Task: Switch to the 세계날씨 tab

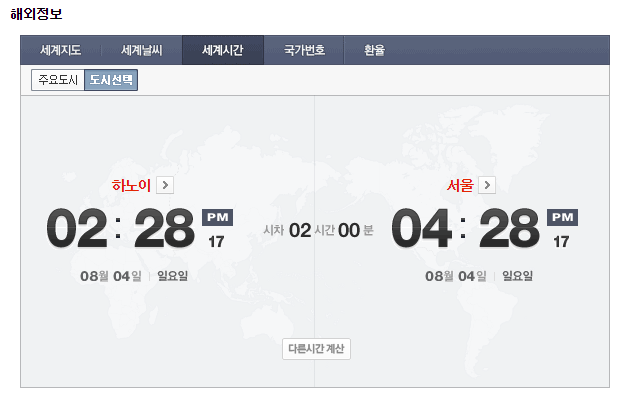Action: click(142, 50)
